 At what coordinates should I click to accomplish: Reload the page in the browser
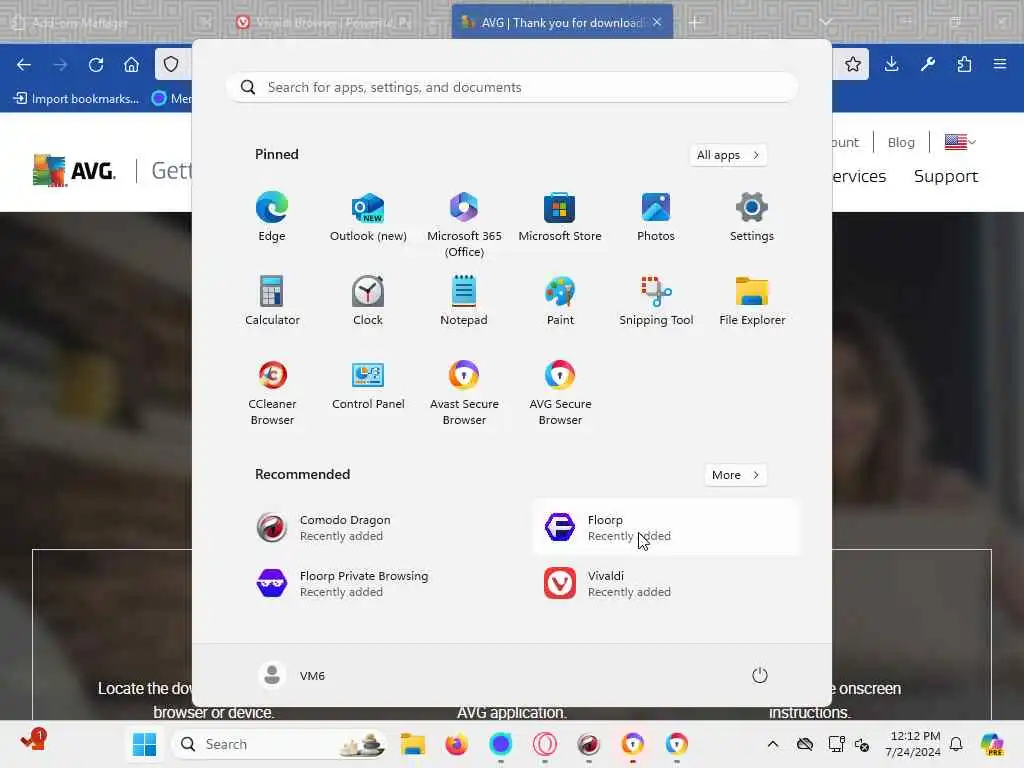[x=96, y=65]
